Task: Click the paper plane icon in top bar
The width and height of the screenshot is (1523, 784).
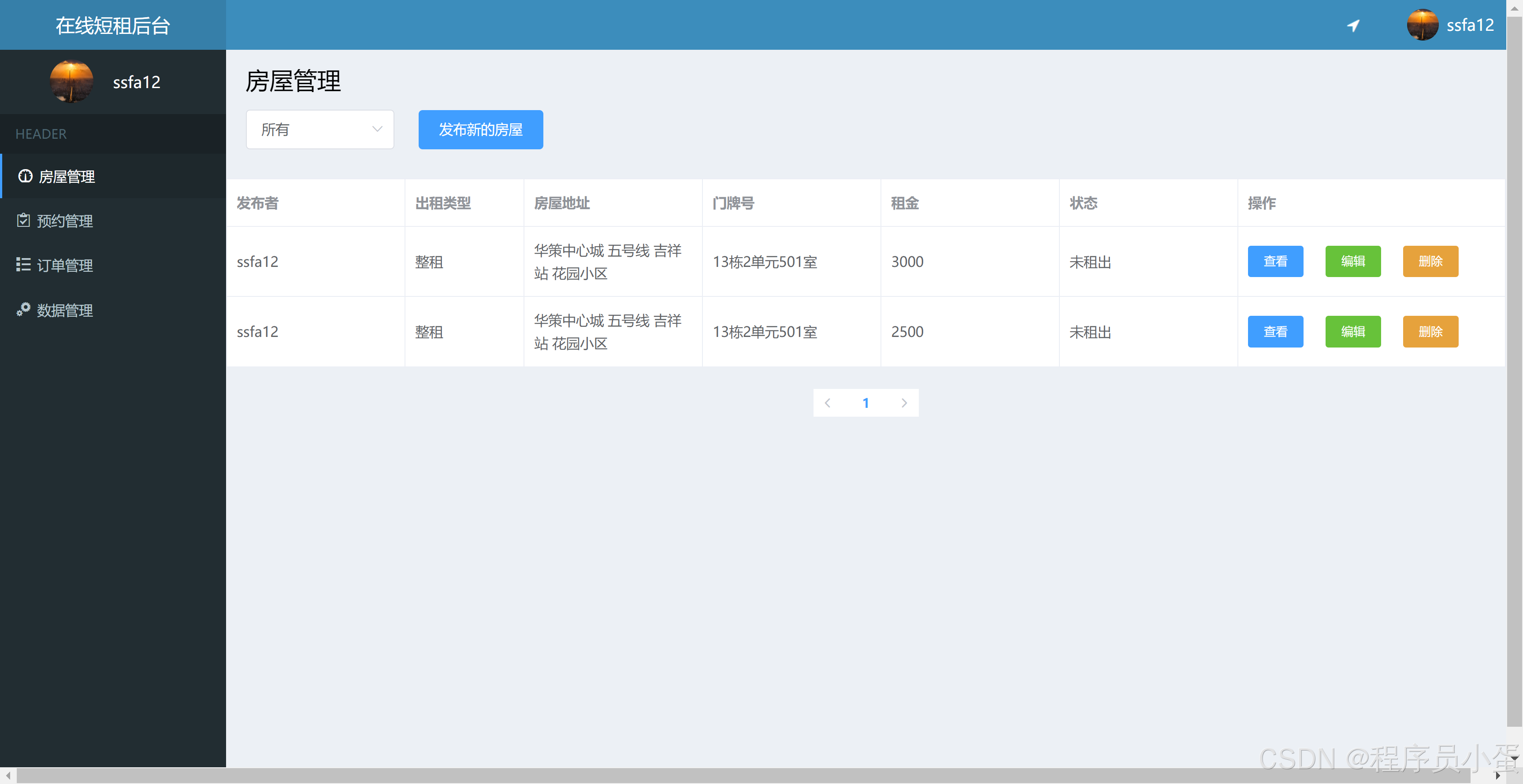Action: (1353, 26)
